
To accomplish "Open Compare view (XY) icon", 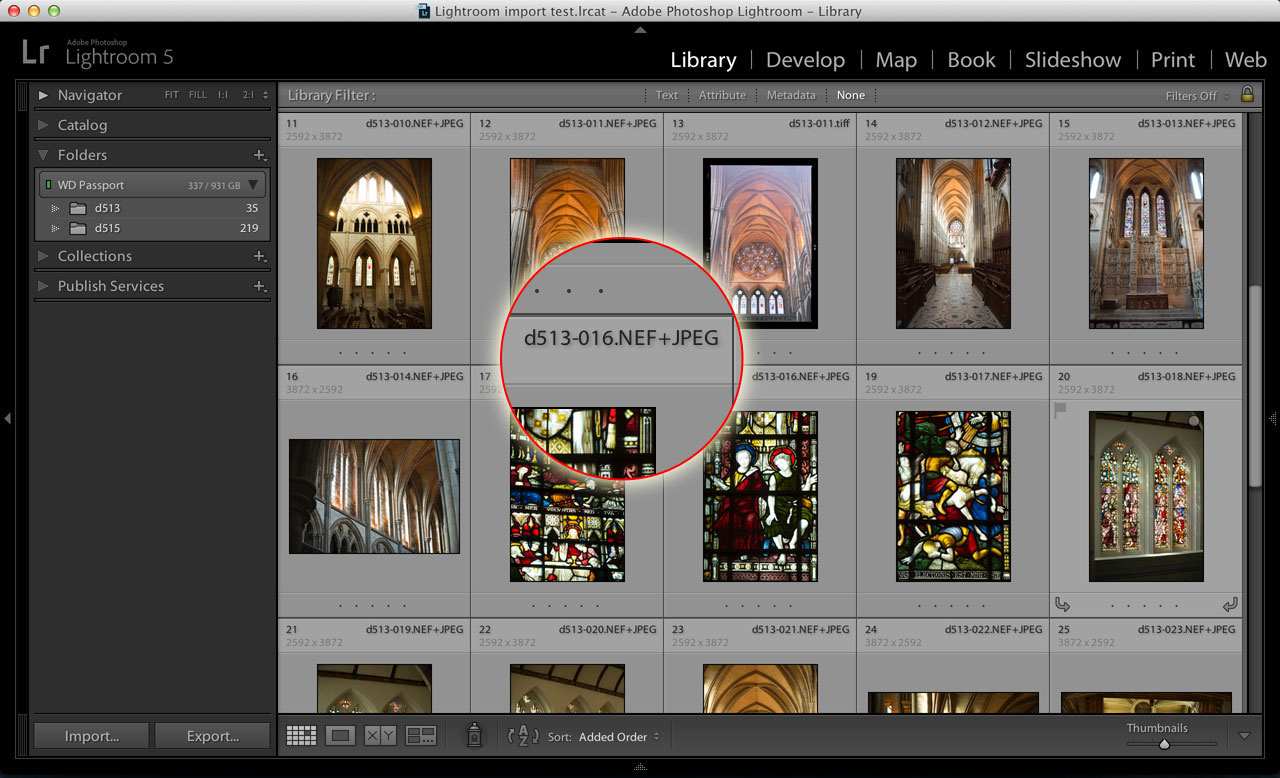I will (x=380, y=736).
